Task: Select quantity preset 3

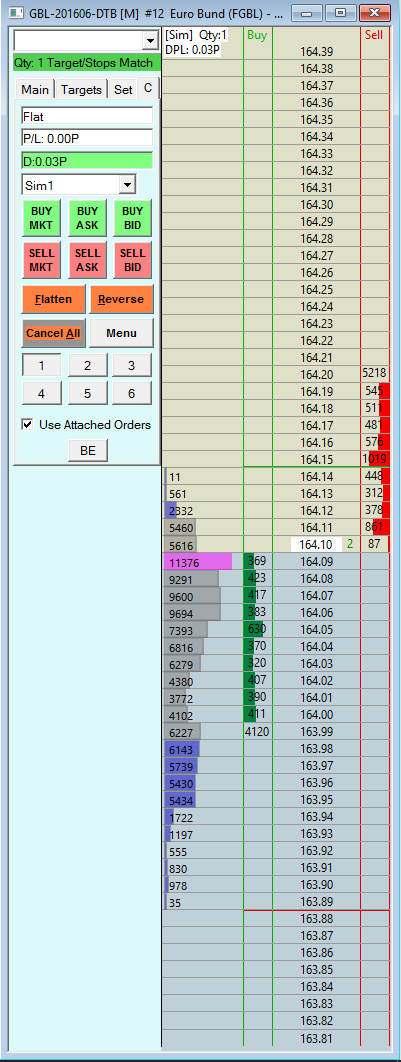Action: coord(132,366)
